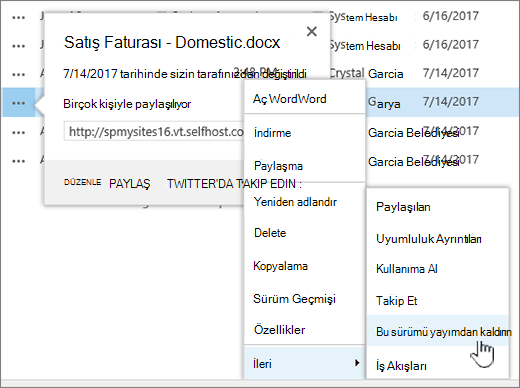Open ellipsis menu for second Garcia Belediyesi row
This screenshot has height=388, width=520.
(18, 161)
